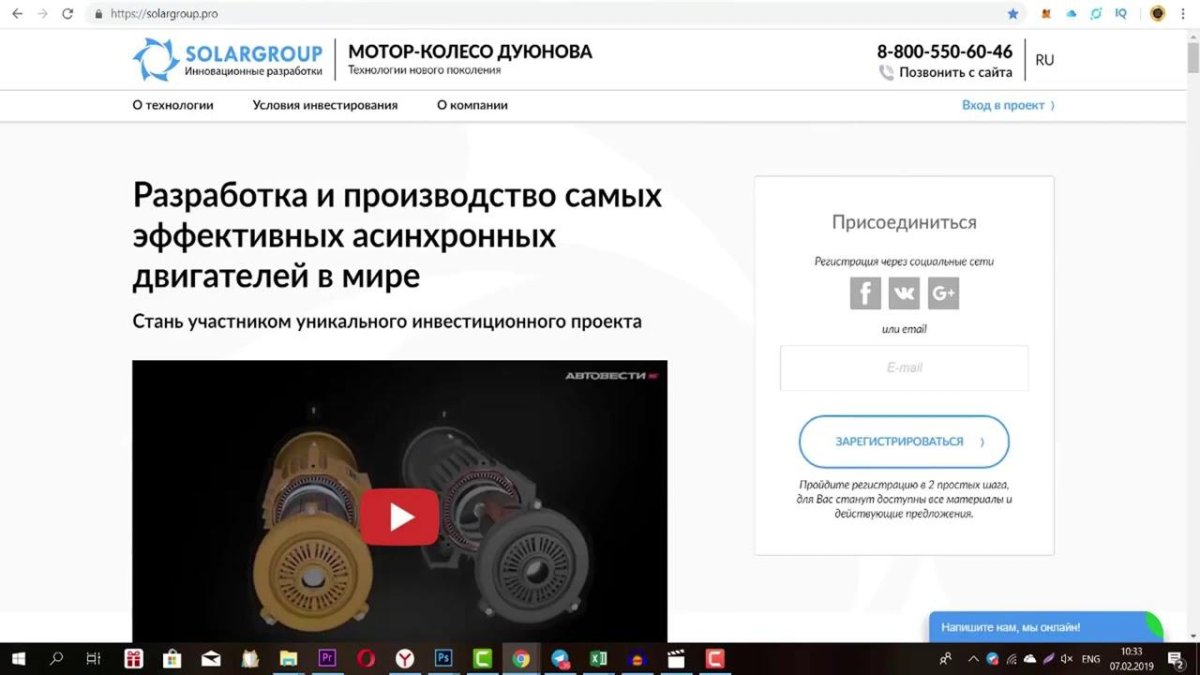This screenshot has width=1200, height=675.
Task: Open 'О технологии' menu item
Action: click(173, 105)
